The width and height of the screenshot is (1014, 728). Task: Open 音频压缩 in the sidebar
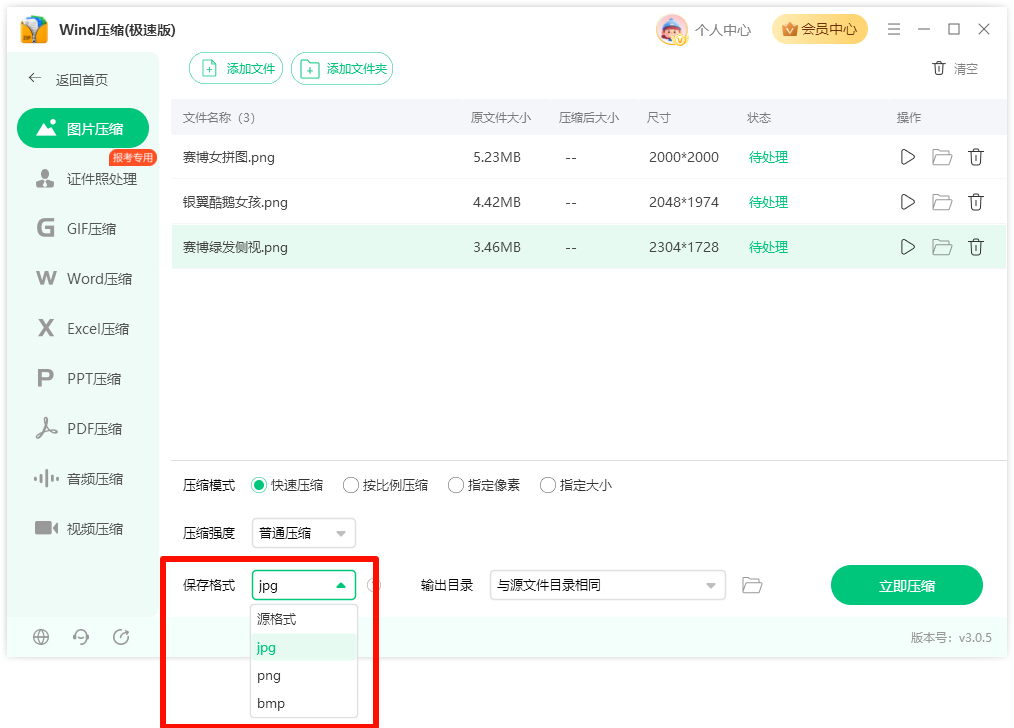(79, 478)
